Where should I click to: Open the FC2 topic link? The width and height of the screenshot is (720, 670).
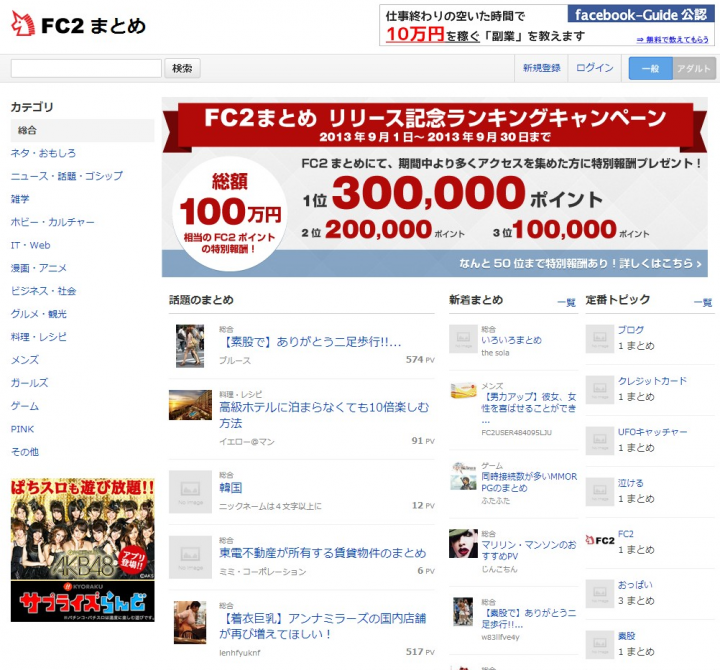tap(625, 534)
